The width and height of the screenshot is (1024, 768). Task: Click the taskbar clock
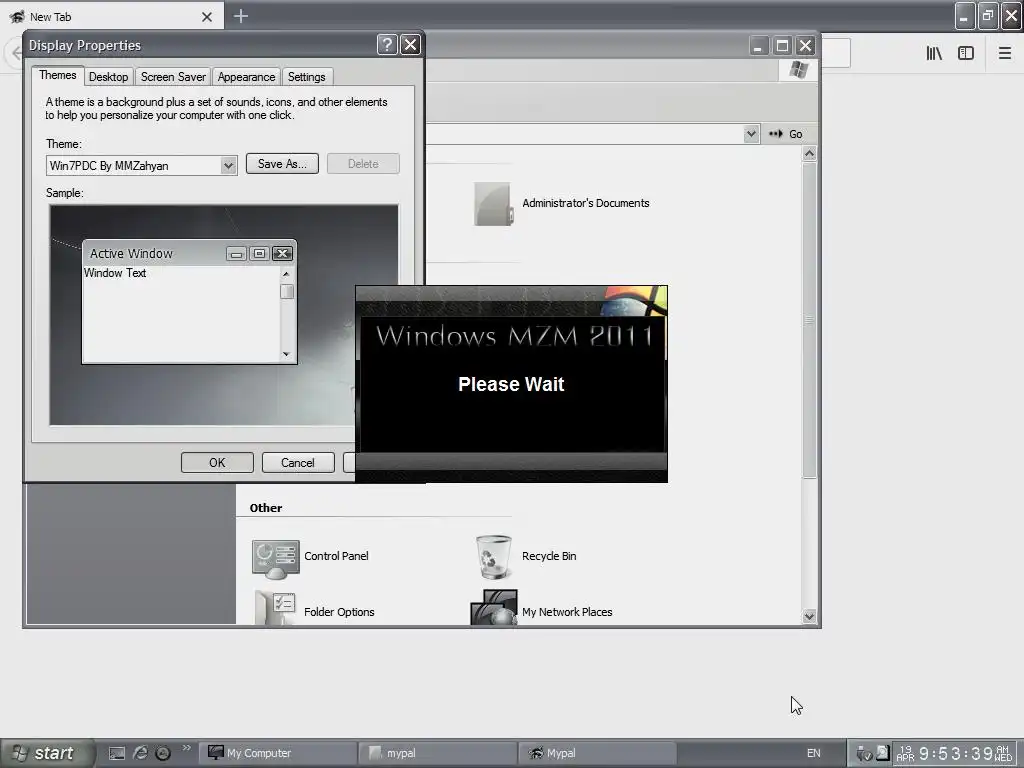[956, 754]
